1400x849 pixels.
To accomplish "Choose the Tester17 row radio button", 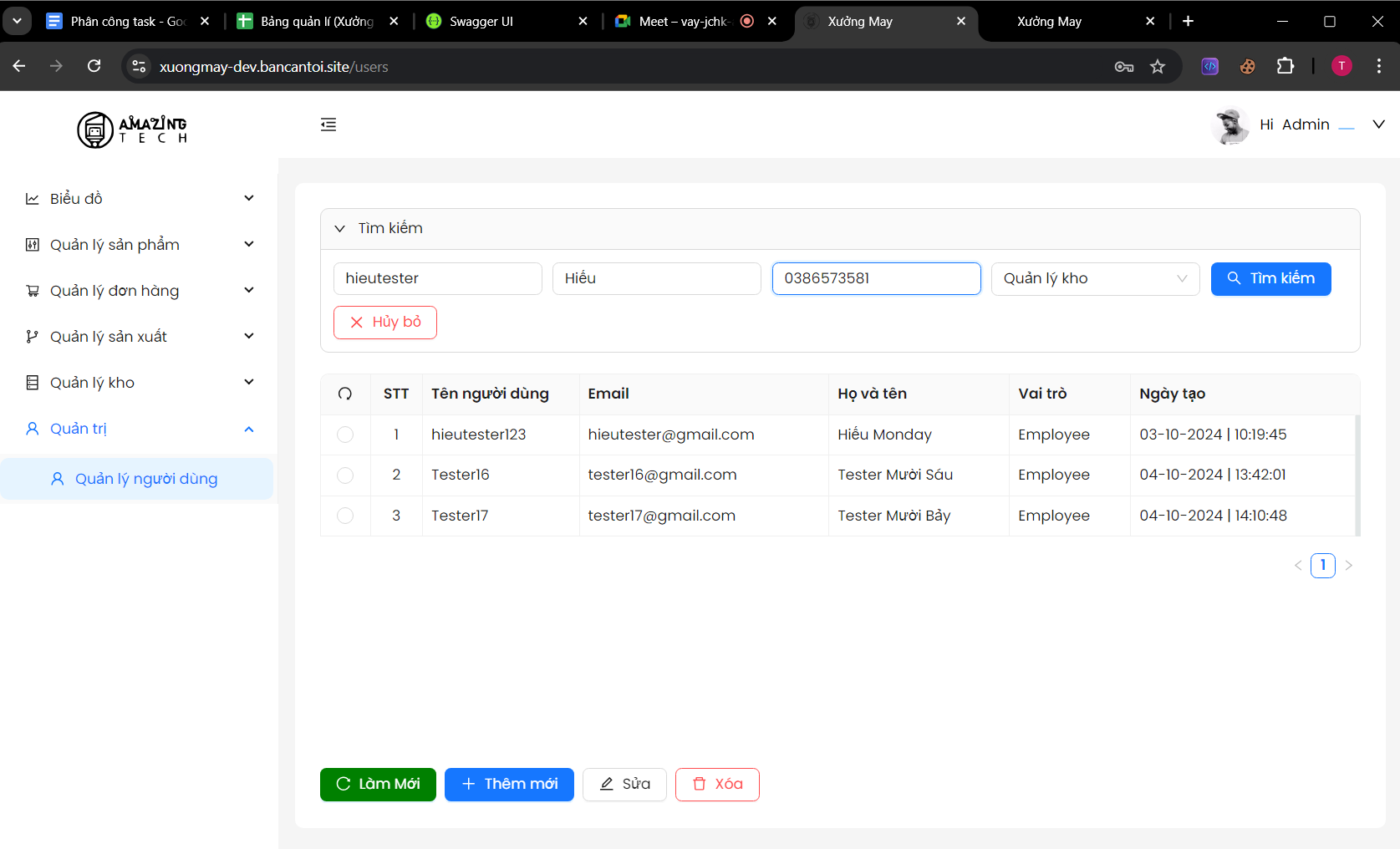I will point(345,516).
